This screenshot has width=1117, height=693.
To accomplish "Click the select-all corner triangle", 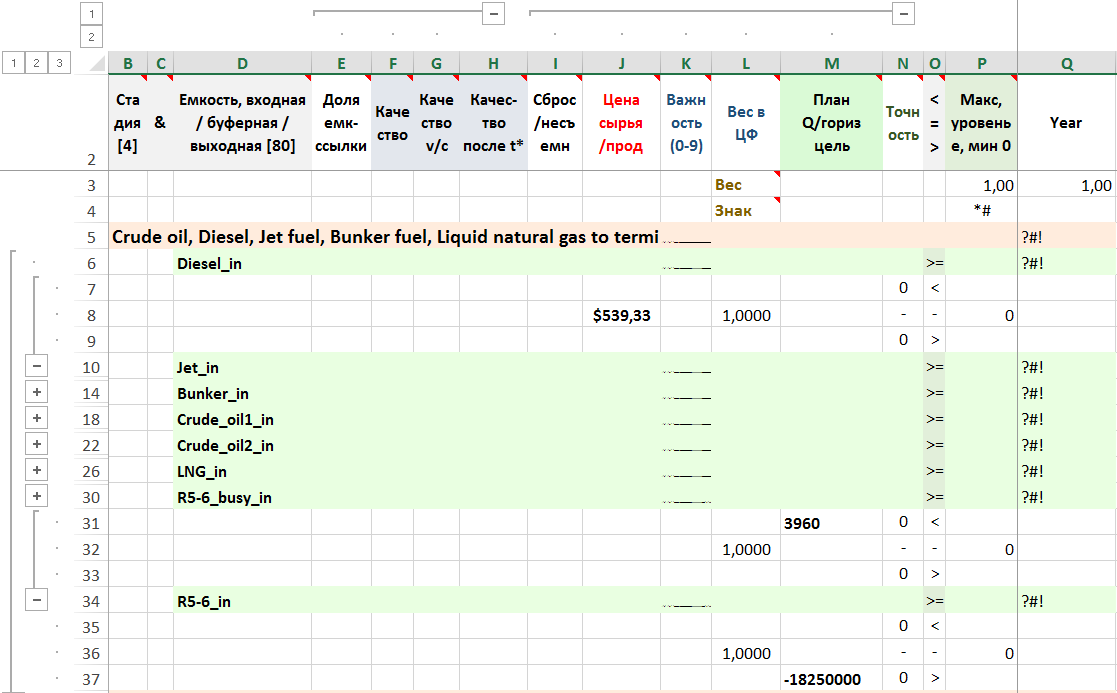I will click(95, 64).
